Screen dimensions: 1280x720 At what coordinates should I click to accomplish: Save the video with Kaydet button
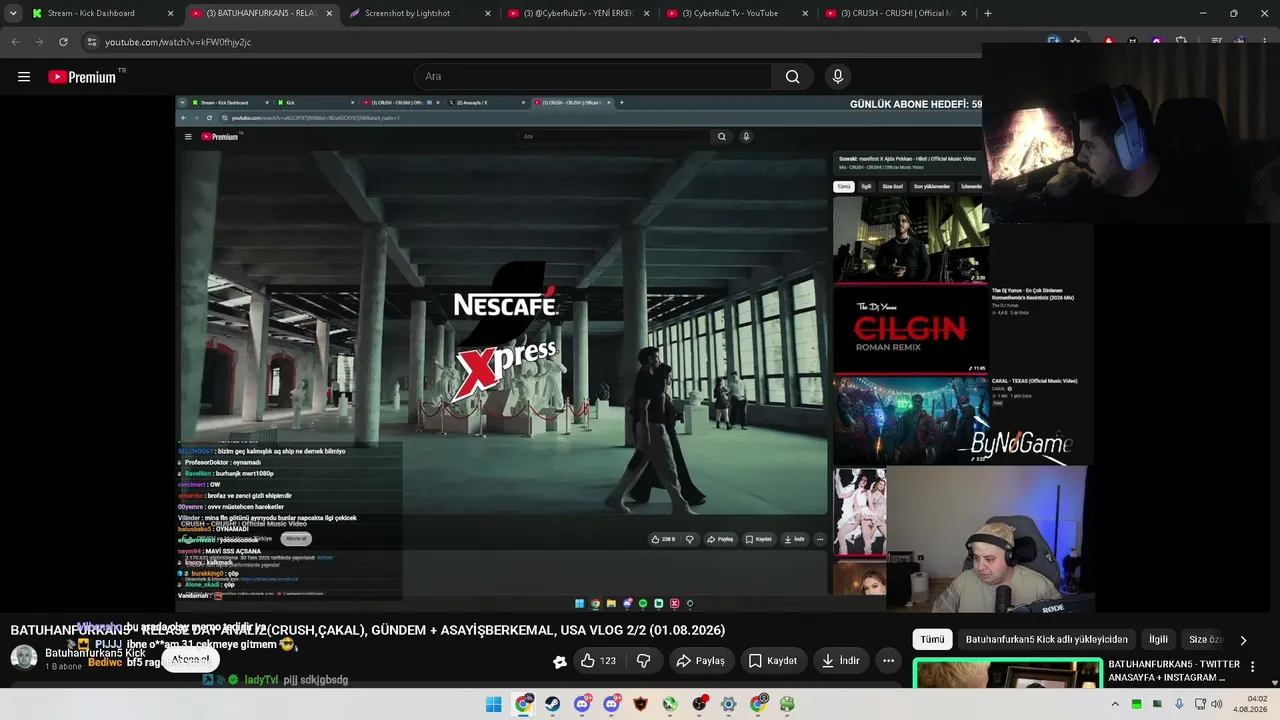[773, 661]
